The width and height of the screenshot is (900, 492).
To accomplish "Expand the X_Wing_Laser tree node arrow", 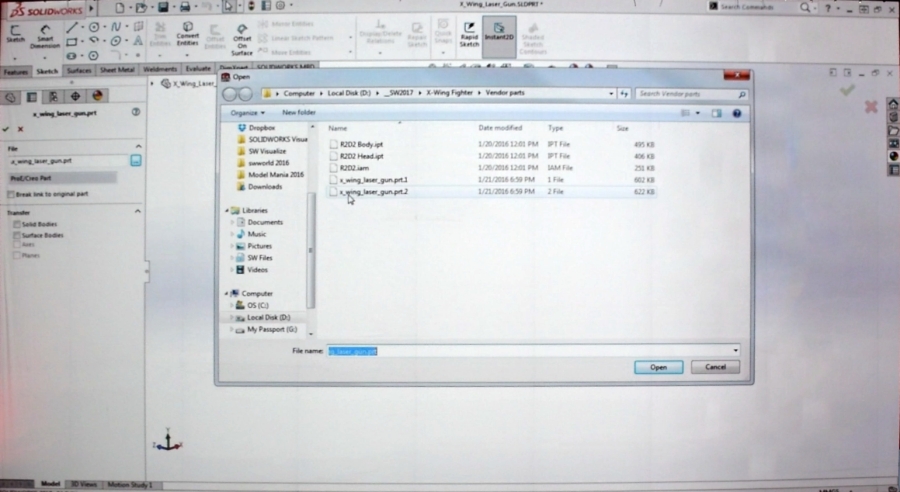I will coord(152,84).
